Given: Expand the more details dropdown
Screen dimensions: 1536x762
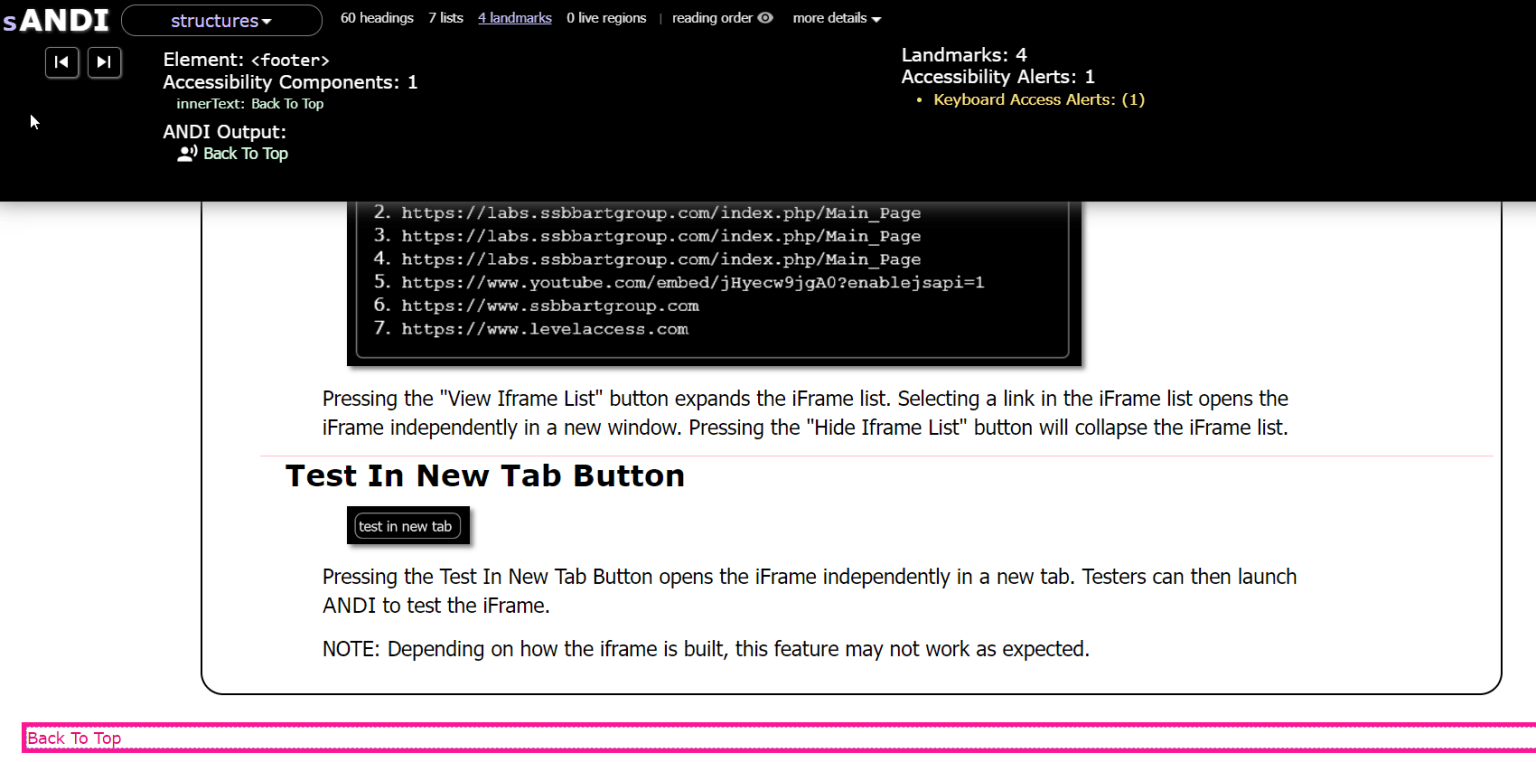Looking at the screenshot, I should pos(836,17).
